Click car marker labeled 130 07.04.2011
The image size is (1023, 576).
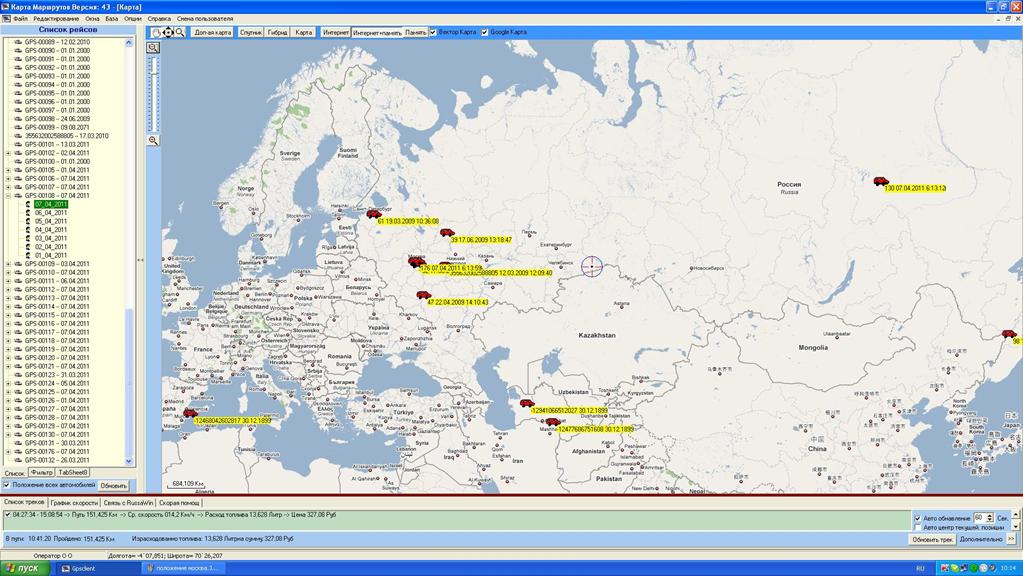tap(881, 181)
